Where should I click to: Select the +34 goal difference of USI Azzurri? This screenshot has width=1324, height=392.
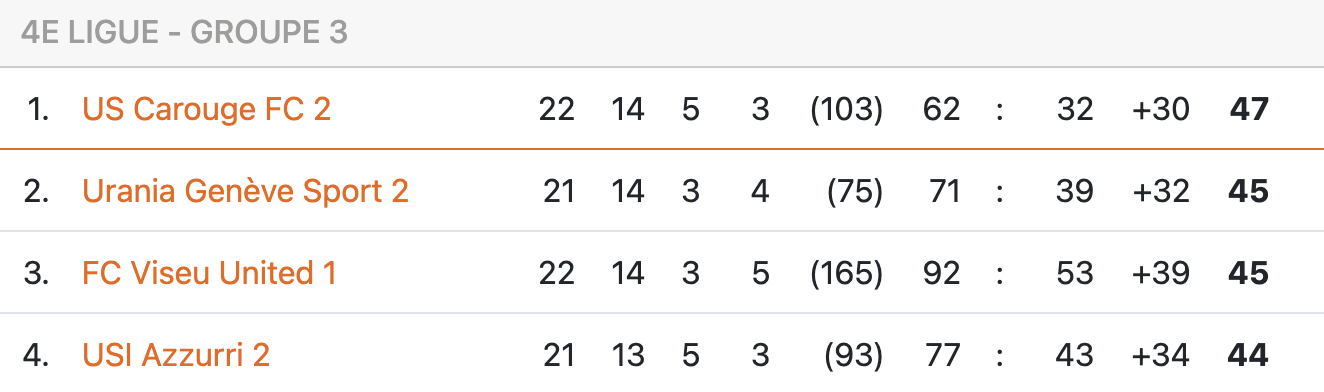point(1161,354)
